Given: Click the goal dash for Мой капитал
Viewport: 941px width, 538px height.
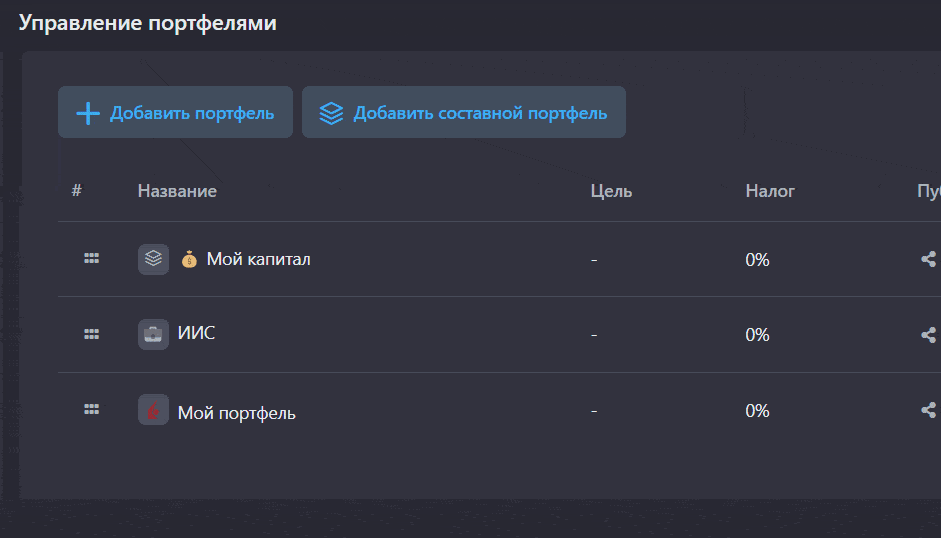Looking at the screenshot, I should click(x=594, y=259).
